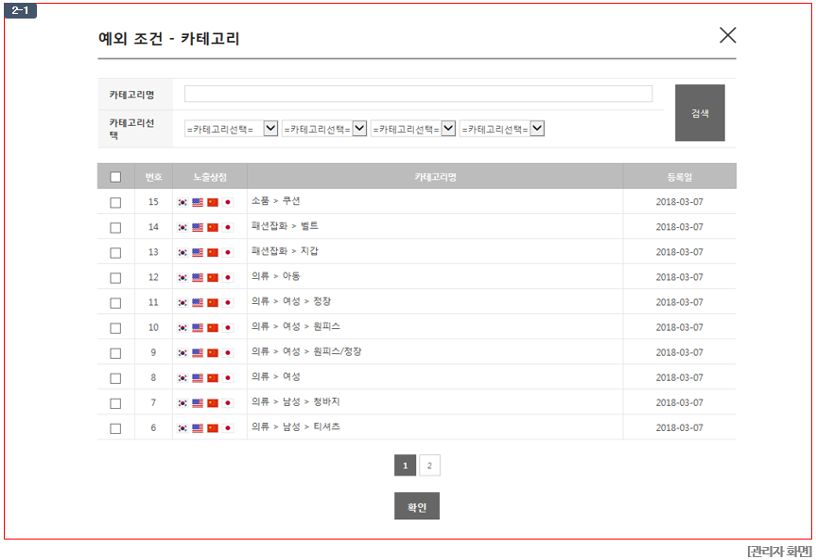Click the Japan flag icon in row 6
The height and width of the screenshot is (560, 816).
click(x=227, y=428)
